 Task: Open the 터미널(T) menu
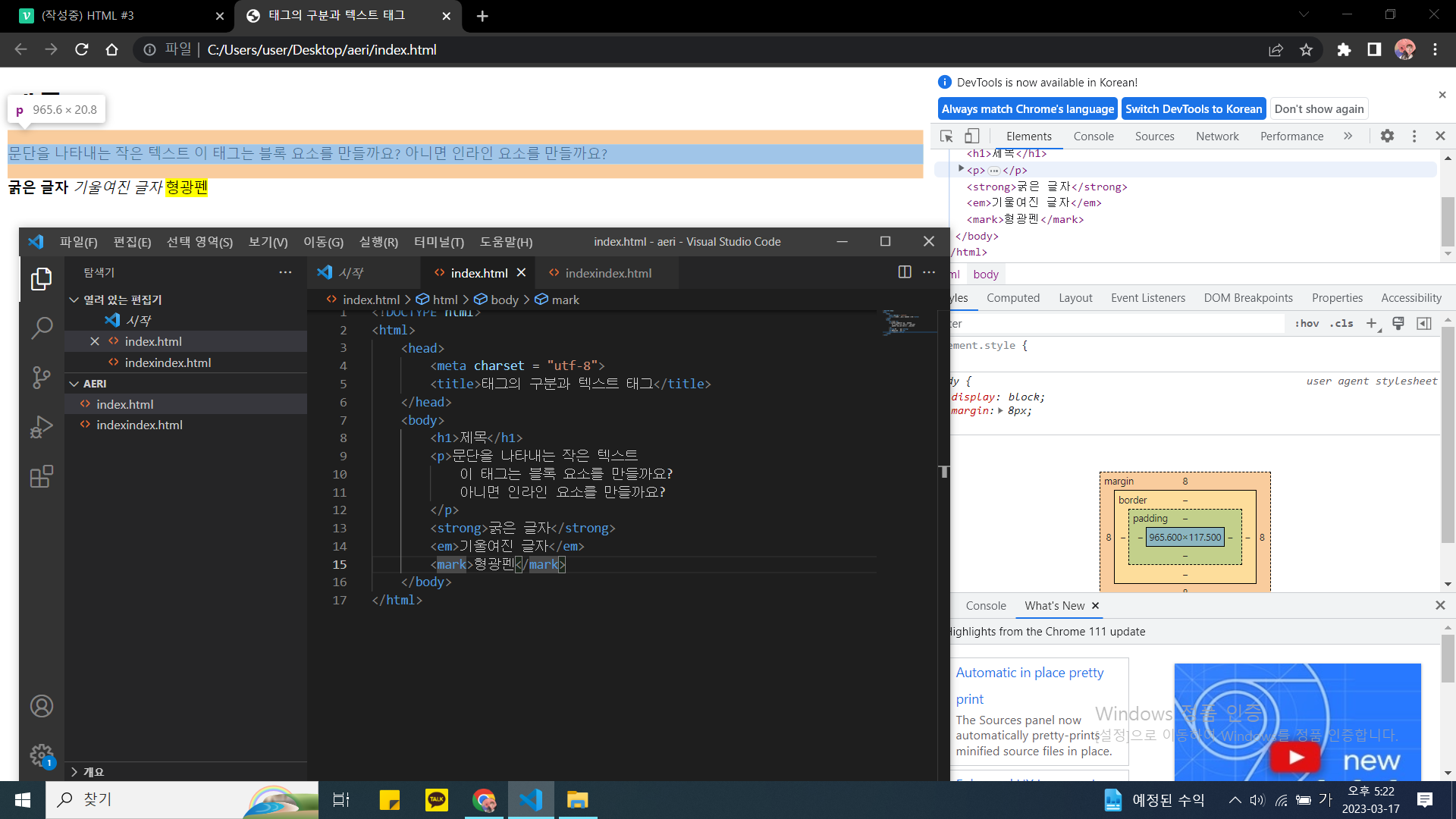(x=438, y=242)
